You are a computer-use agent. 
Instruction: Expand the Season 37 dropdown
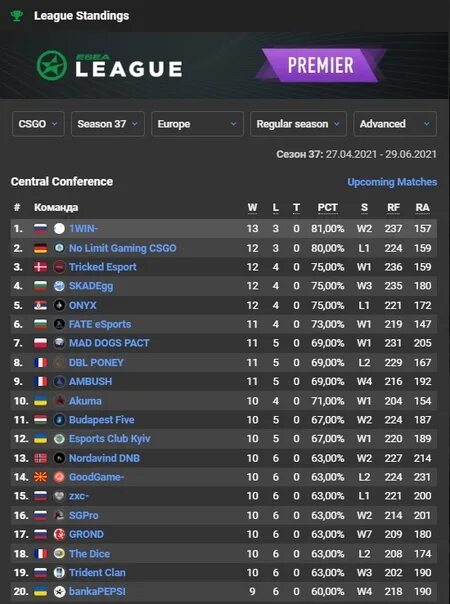tap(108, 124)
